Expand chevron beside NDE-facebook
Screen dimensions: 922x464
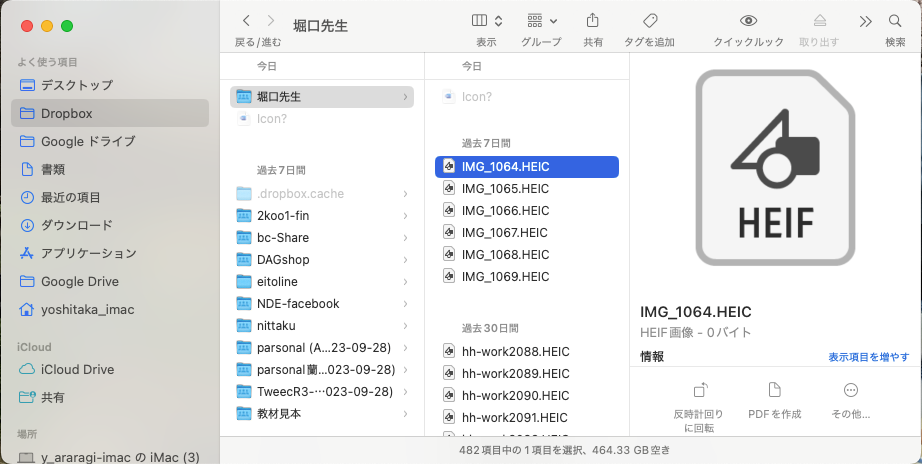coord(405,303)
